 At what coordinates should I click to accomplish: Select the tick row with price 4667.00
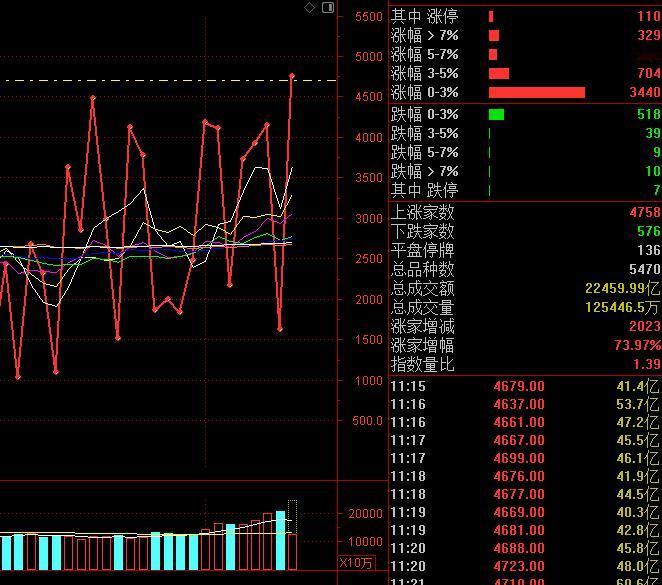(x=525, y=440)
